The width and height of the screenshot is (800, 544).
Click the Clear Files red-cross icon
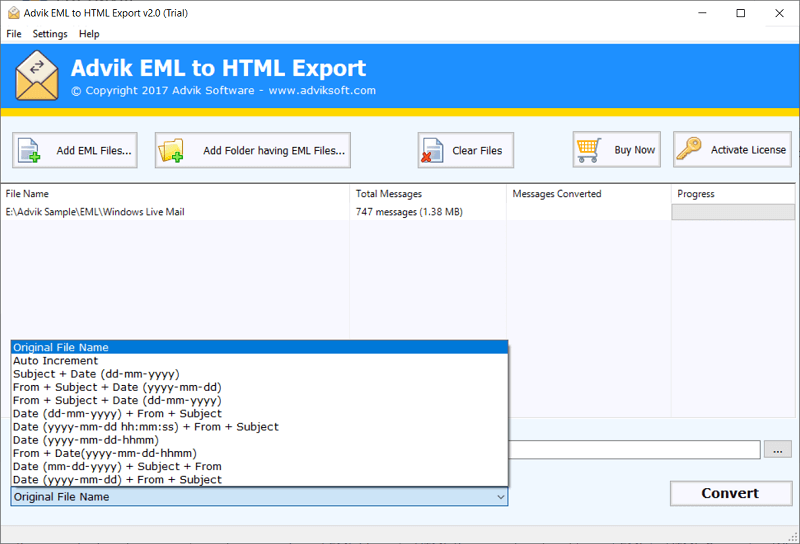pos(432,151)
